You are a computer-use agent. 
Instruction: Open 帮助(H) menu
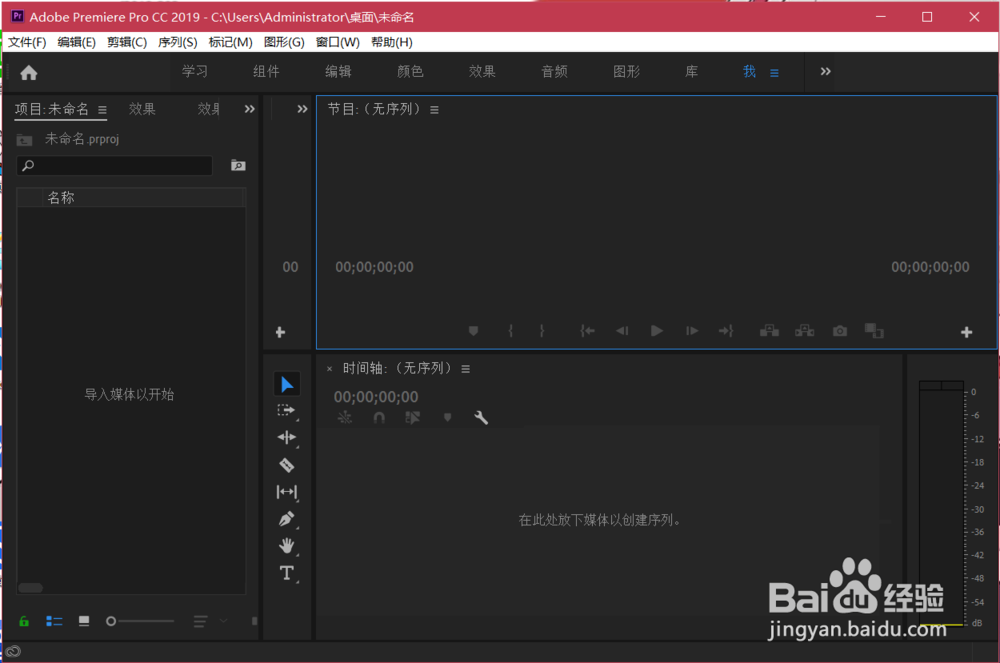tap(392, 42)
